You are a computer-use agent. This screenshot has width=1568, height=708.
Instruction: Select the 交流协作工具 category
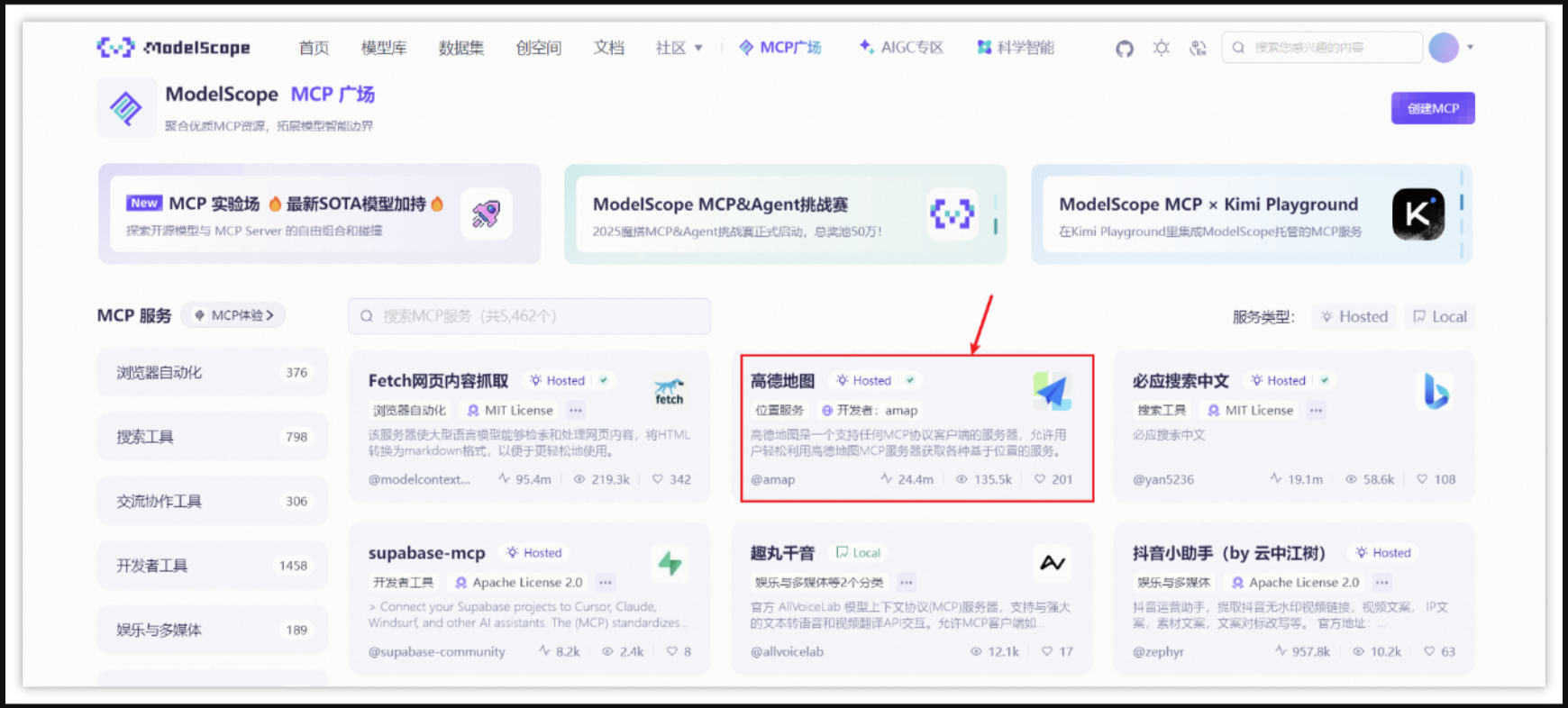click(212, 501)
